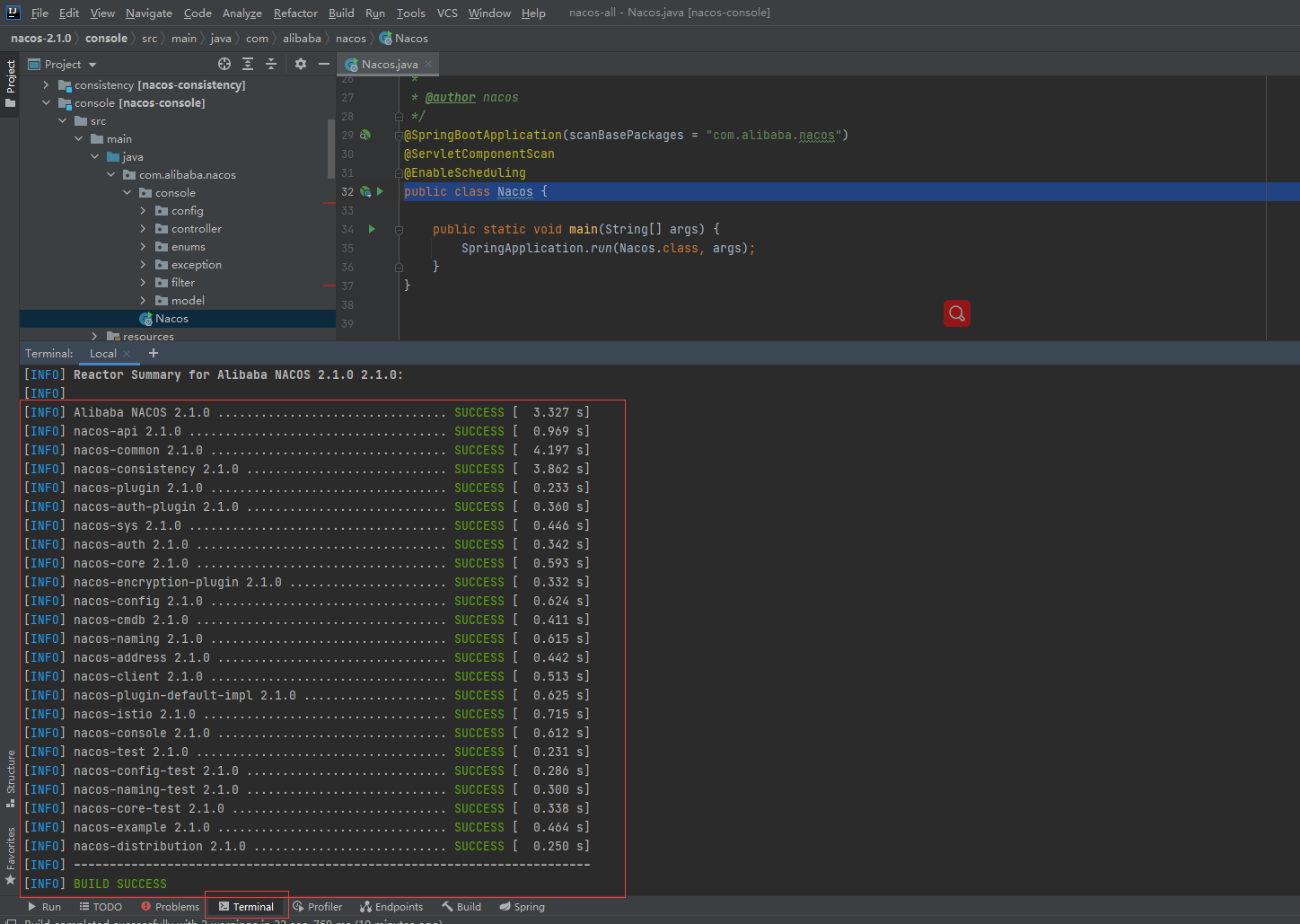Collapse the java folder

point(95,156)
